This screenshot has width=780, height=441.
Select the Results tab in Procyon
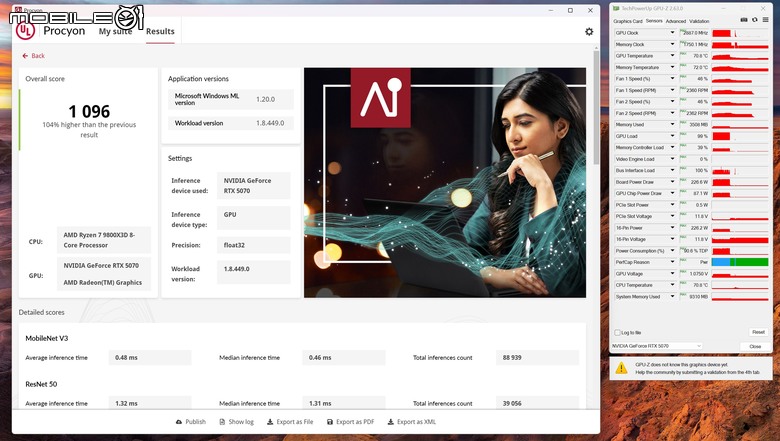click(160, 31)
